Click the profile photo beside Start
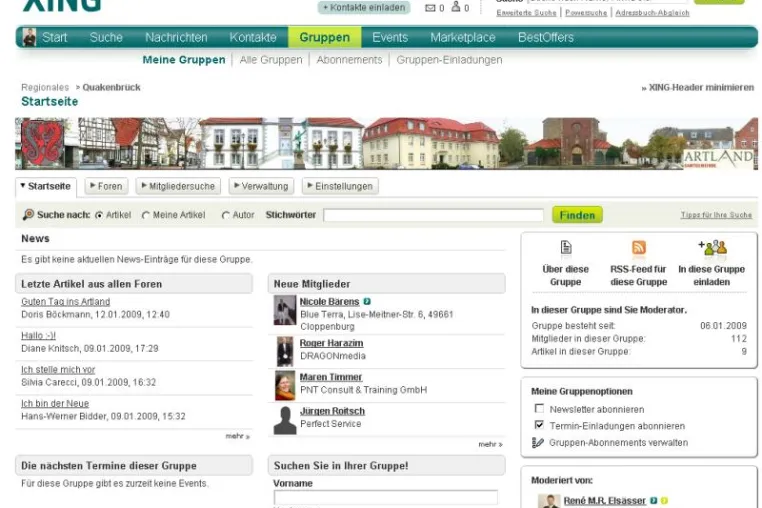This screenshot has width=762, height=508. (x=30, y=37)
